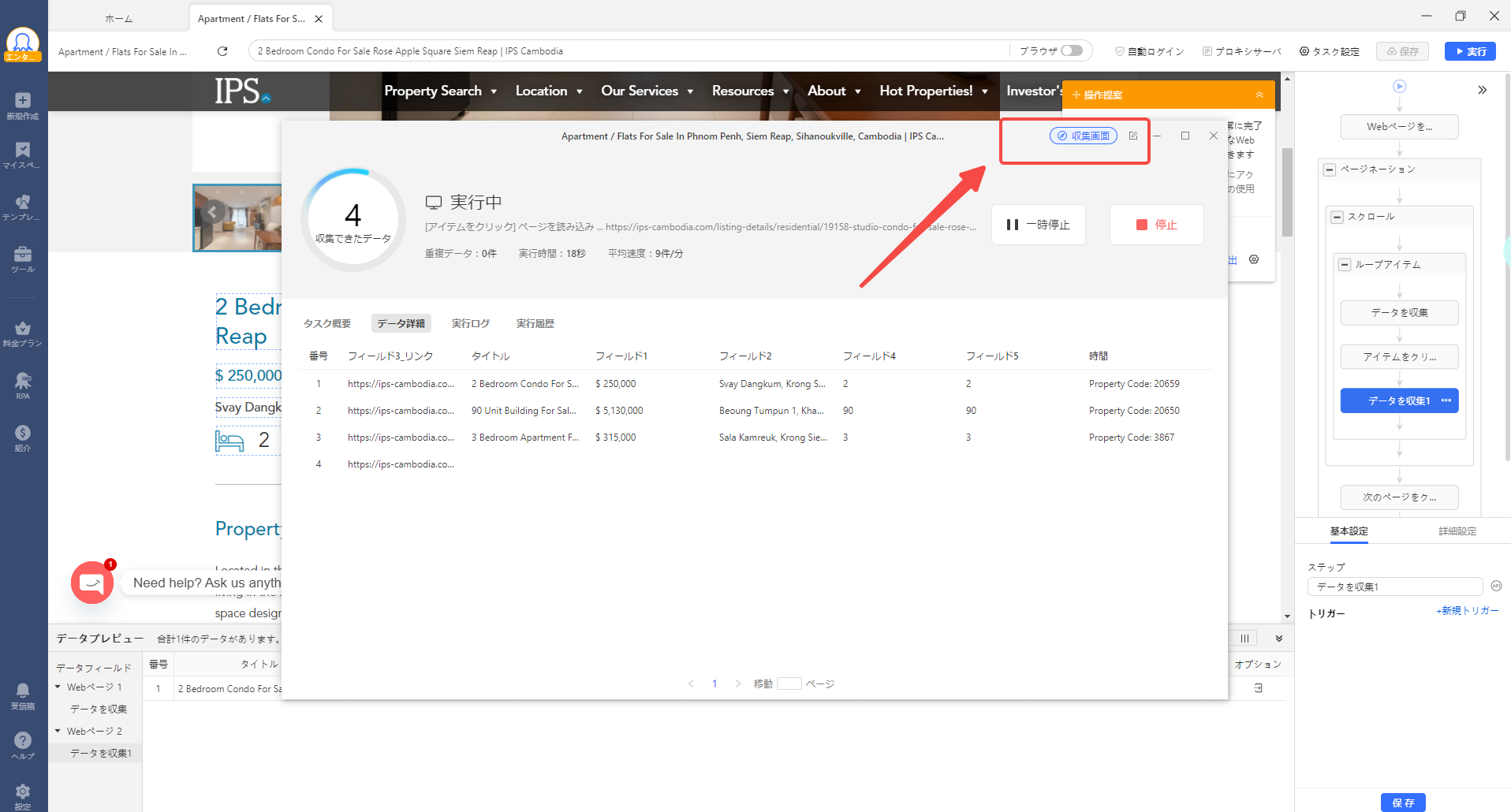Screen dimensions: 1511x812
Task: Click the 新規トリガー link
Action: coord(1467,611)
